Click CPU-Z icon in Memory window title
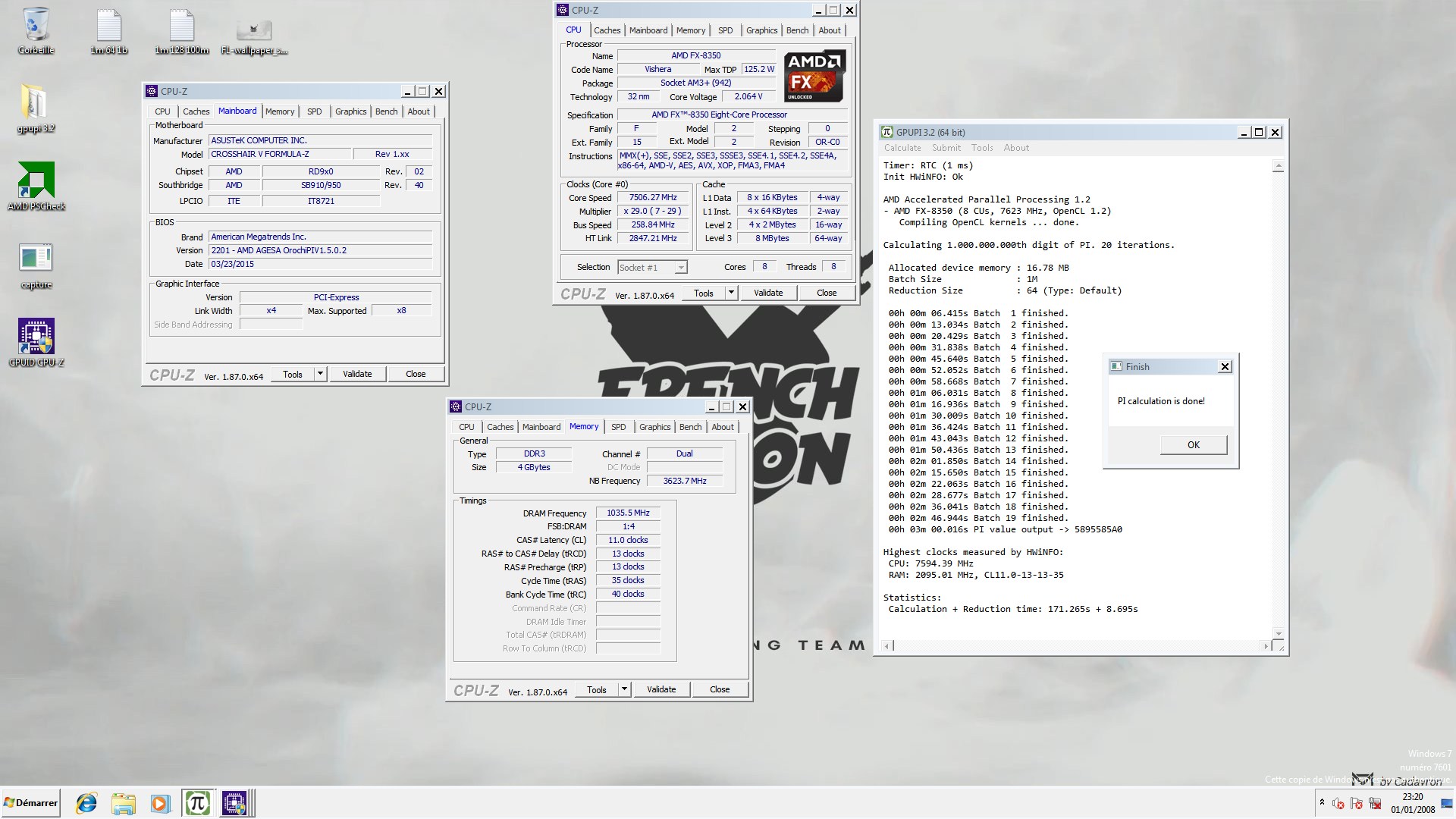1456x819 pixels. [x=456, y=406]
